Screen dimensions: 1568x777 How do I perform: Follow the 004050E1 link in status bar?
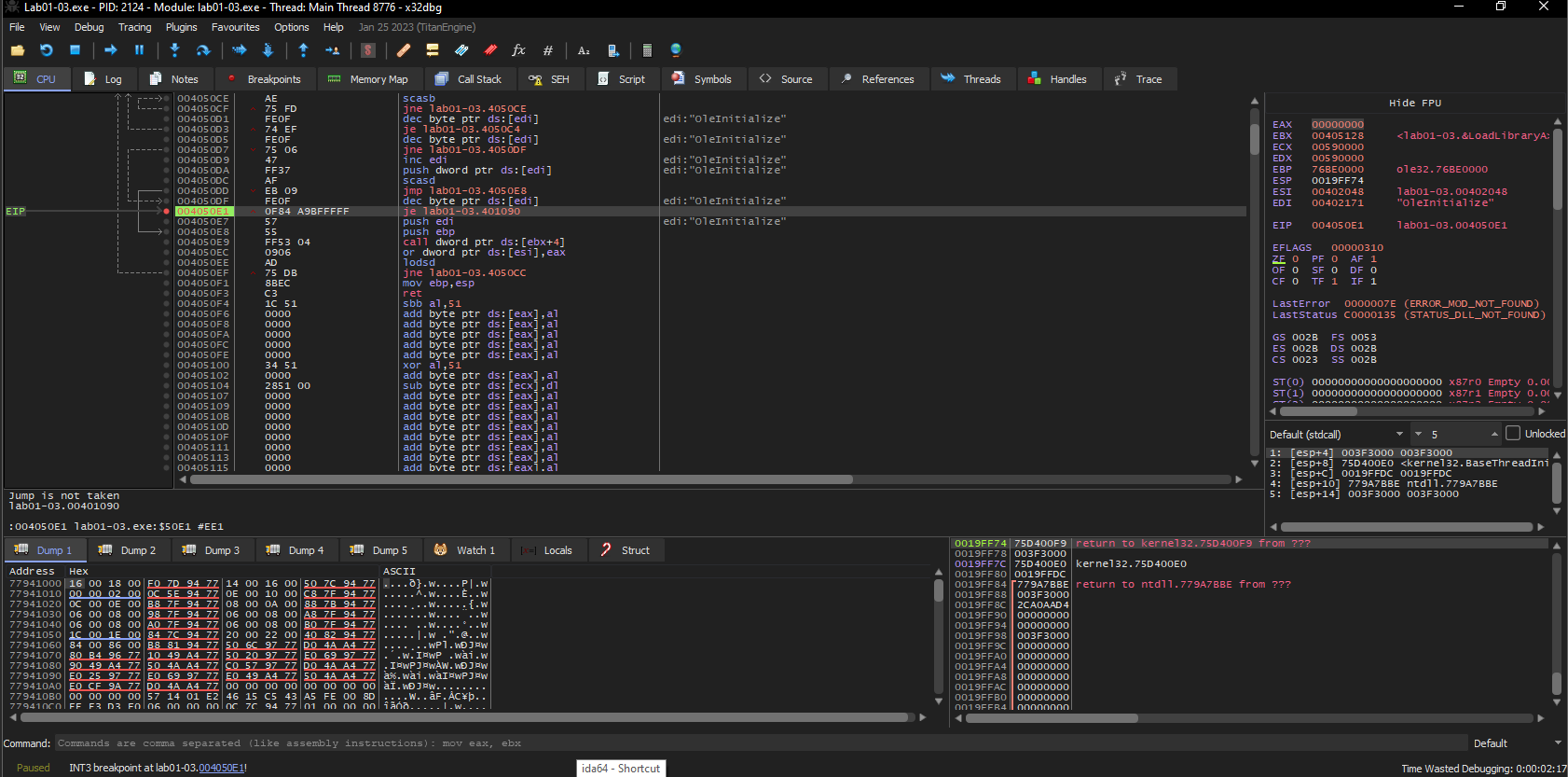[222, 768]
